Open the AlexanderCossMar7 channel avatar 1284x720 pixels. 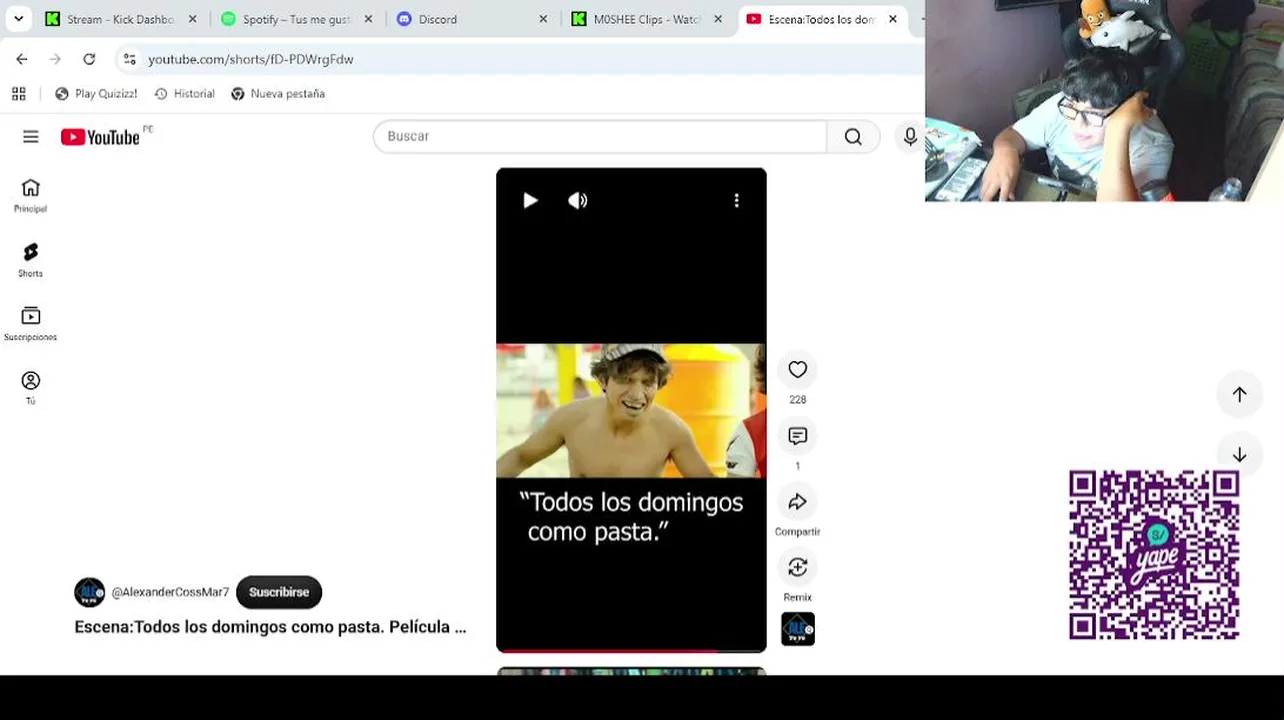pos(90,592)
